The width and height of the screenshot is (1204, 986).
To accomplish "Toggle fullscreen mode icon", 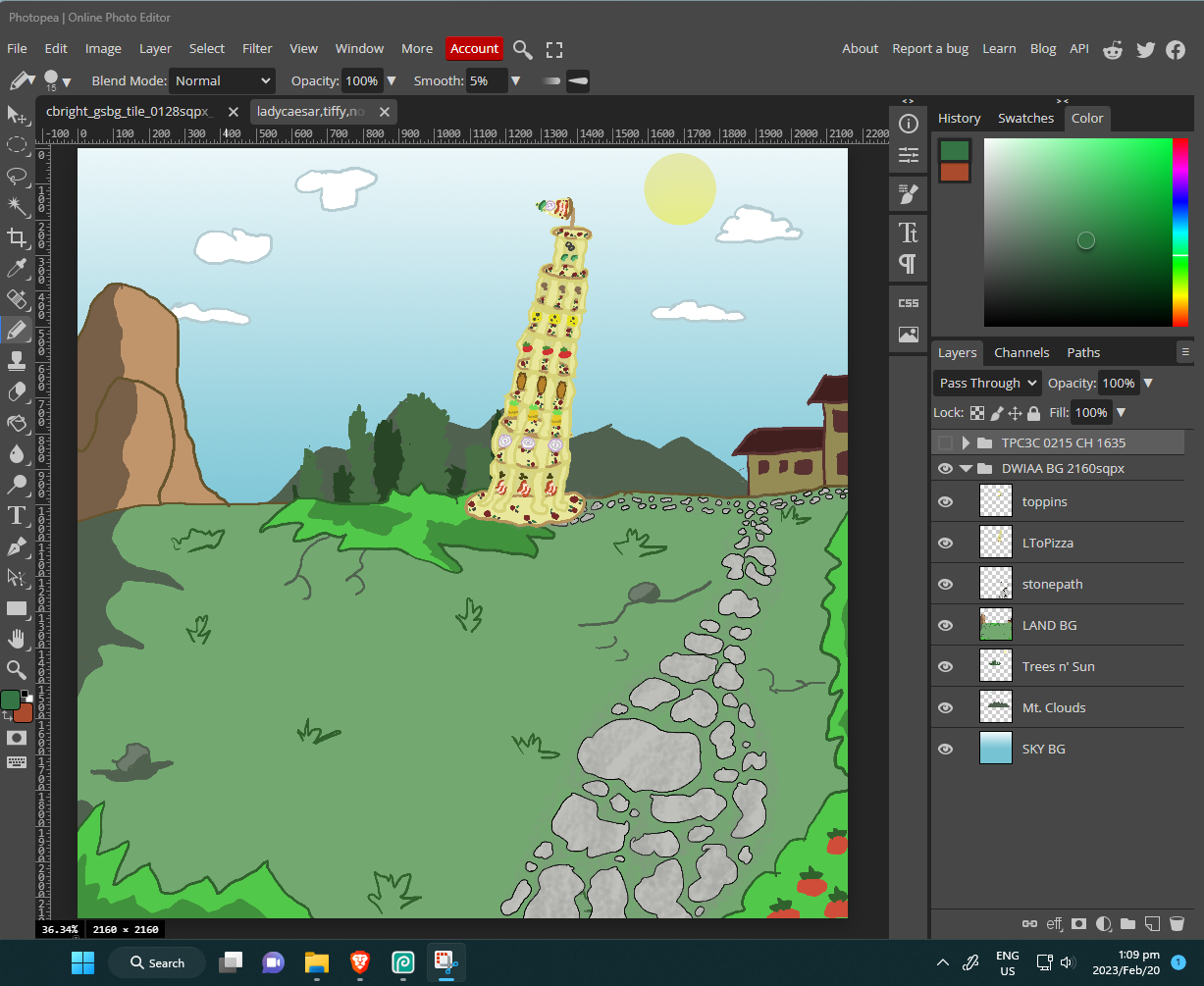I will click(x=554, y=49).
